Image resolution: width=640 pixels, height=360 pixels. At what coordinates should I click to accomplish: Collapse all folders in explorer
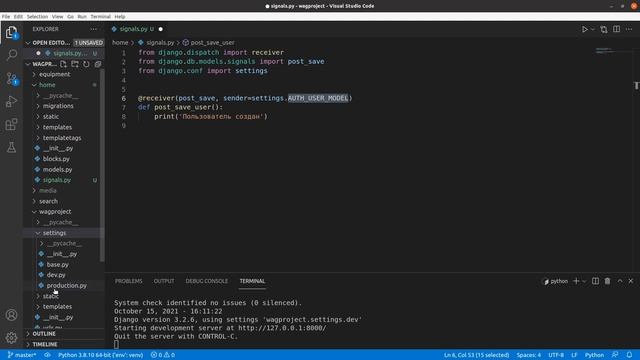click(x=98, y=64)
